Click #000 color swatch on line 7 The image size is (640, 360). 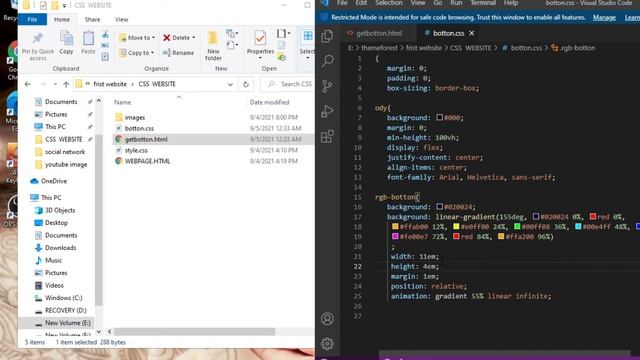pos(439,118)
